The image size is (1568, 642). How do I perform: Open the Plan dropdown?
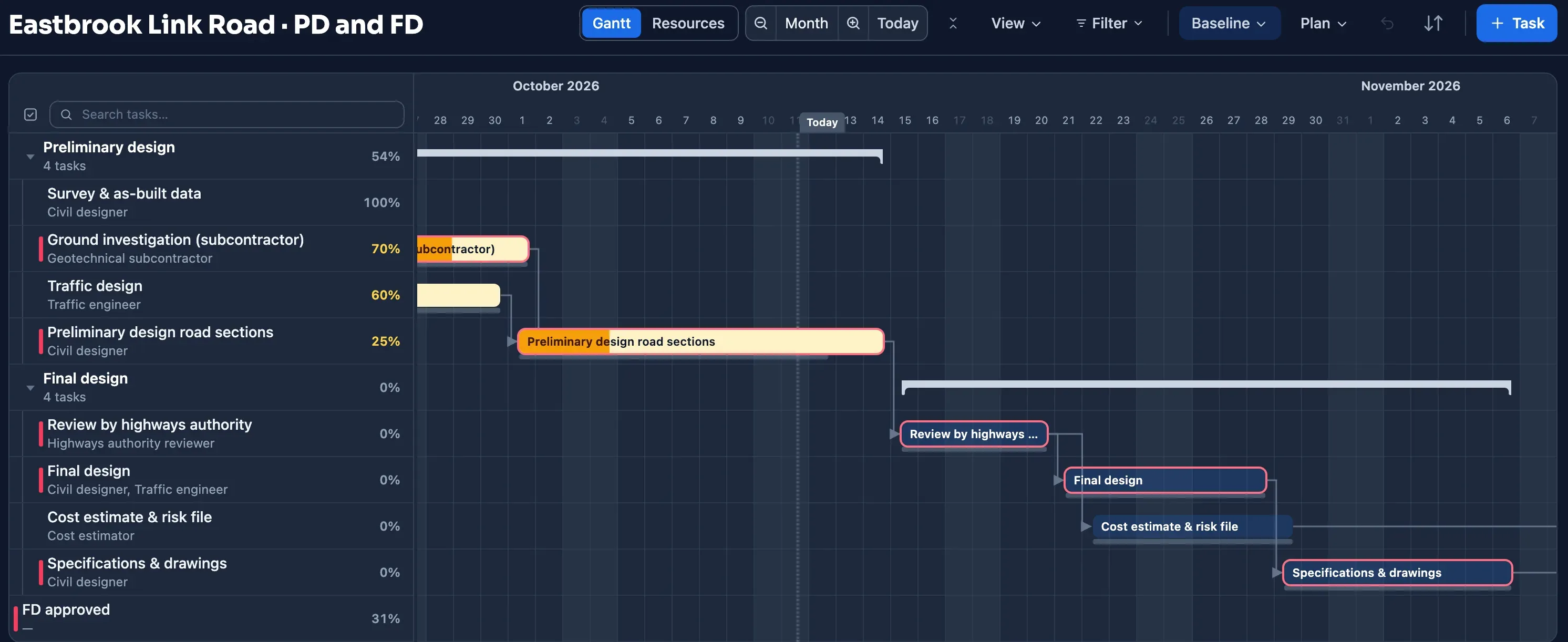coord(1323,23)
